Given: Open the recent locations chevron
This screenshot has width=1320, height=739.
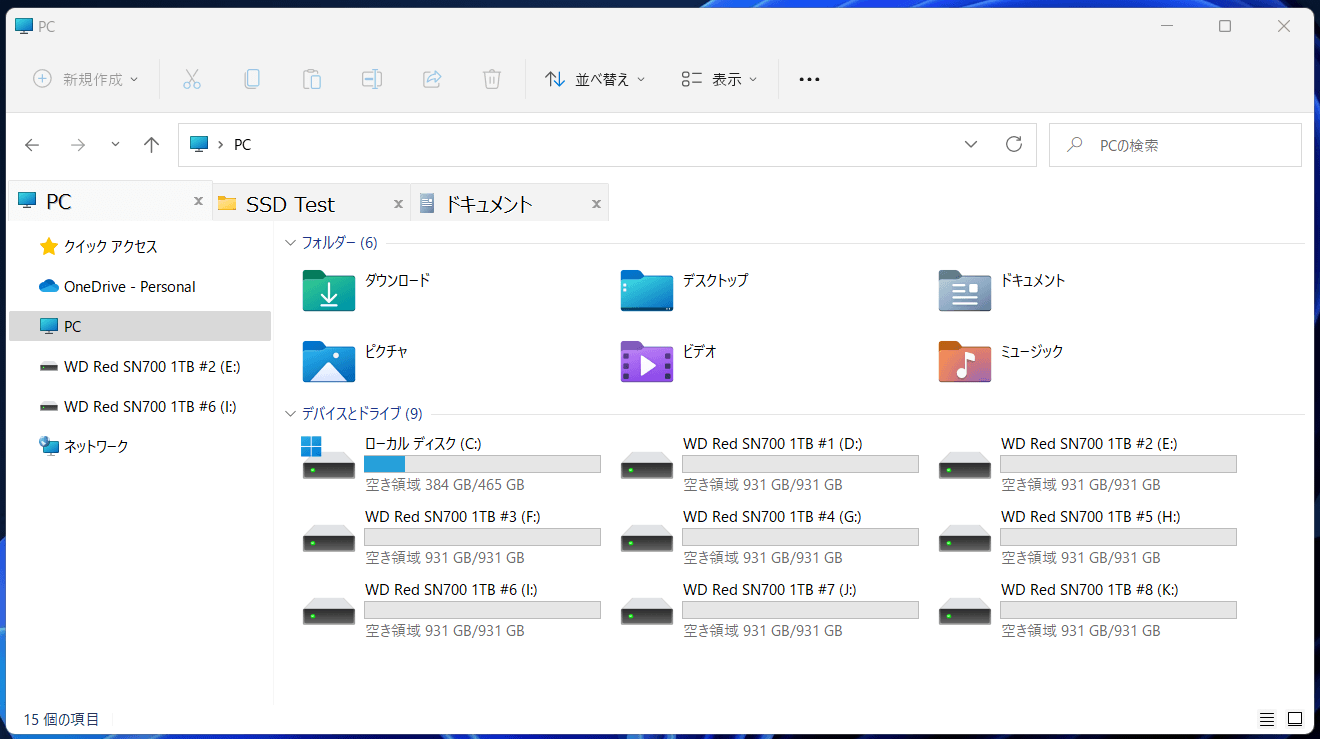Looking at the screenshot, I should [x=115, y=145].
